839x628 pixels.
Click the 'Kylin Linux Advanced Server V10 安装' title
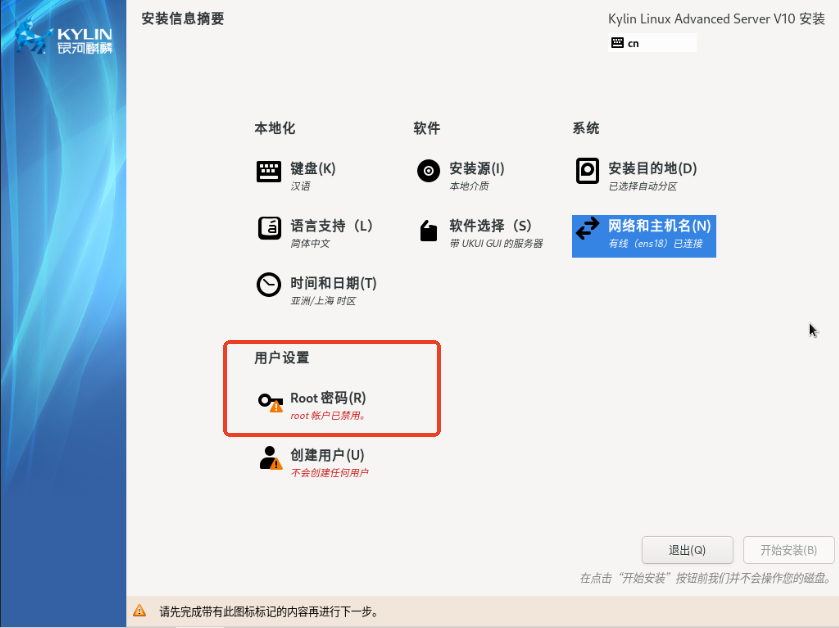716,19
